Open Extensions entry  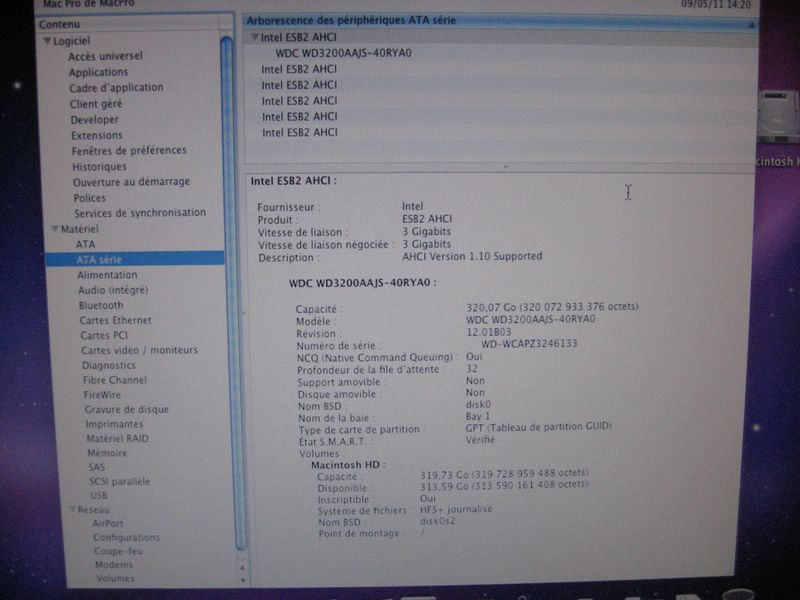97,136
